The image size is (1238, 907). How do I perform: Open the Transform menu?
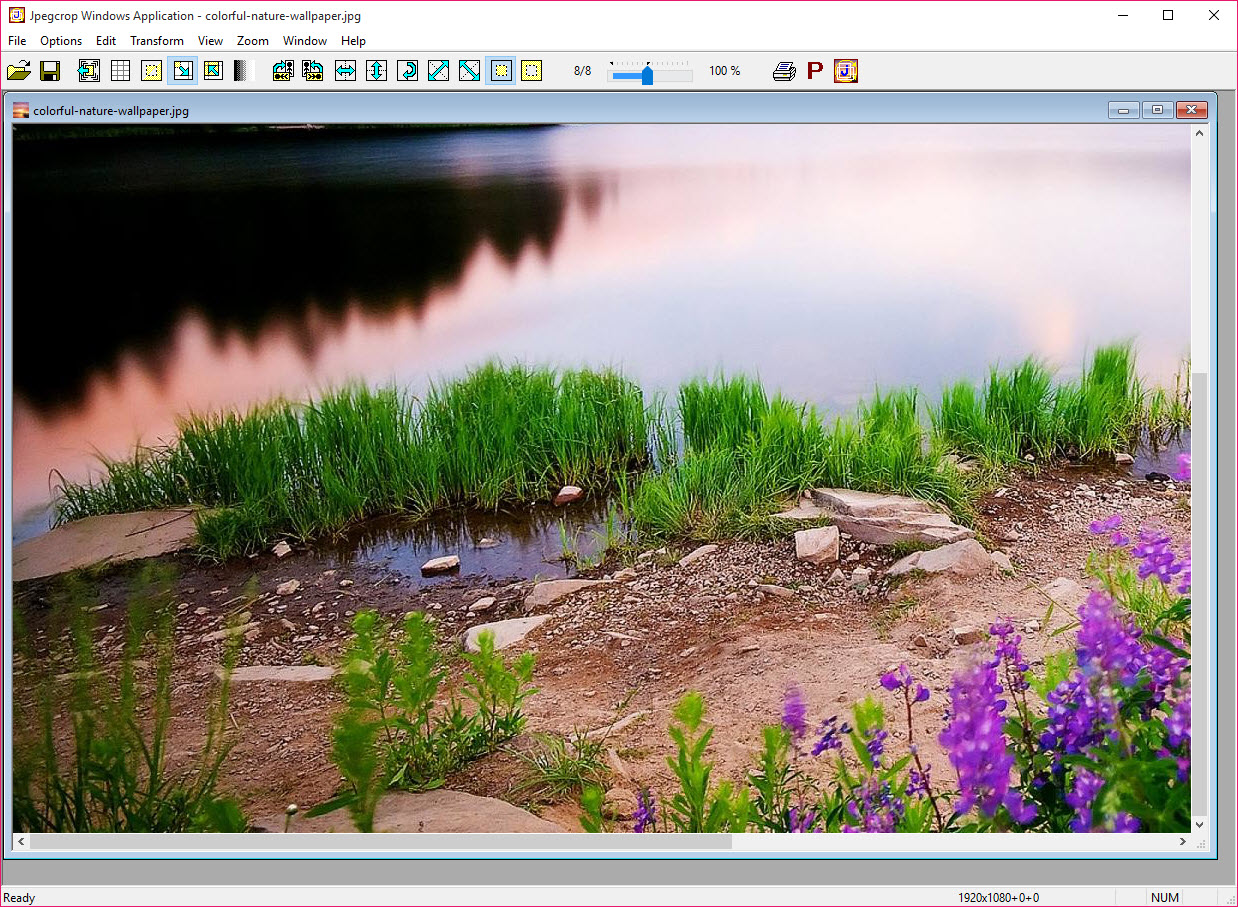[157, 41]
